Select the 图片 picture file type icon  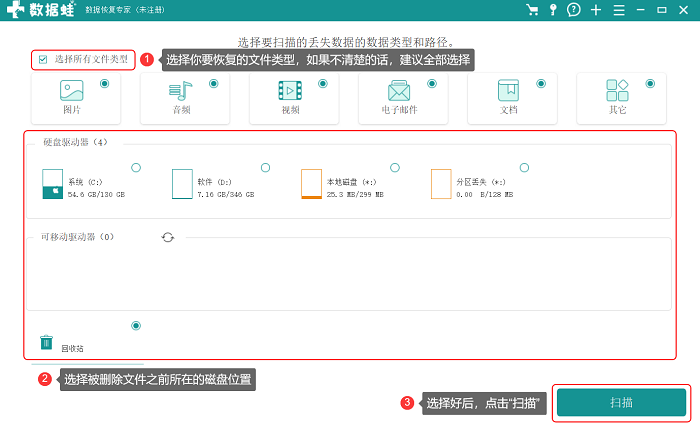click(x=71, y=91)
